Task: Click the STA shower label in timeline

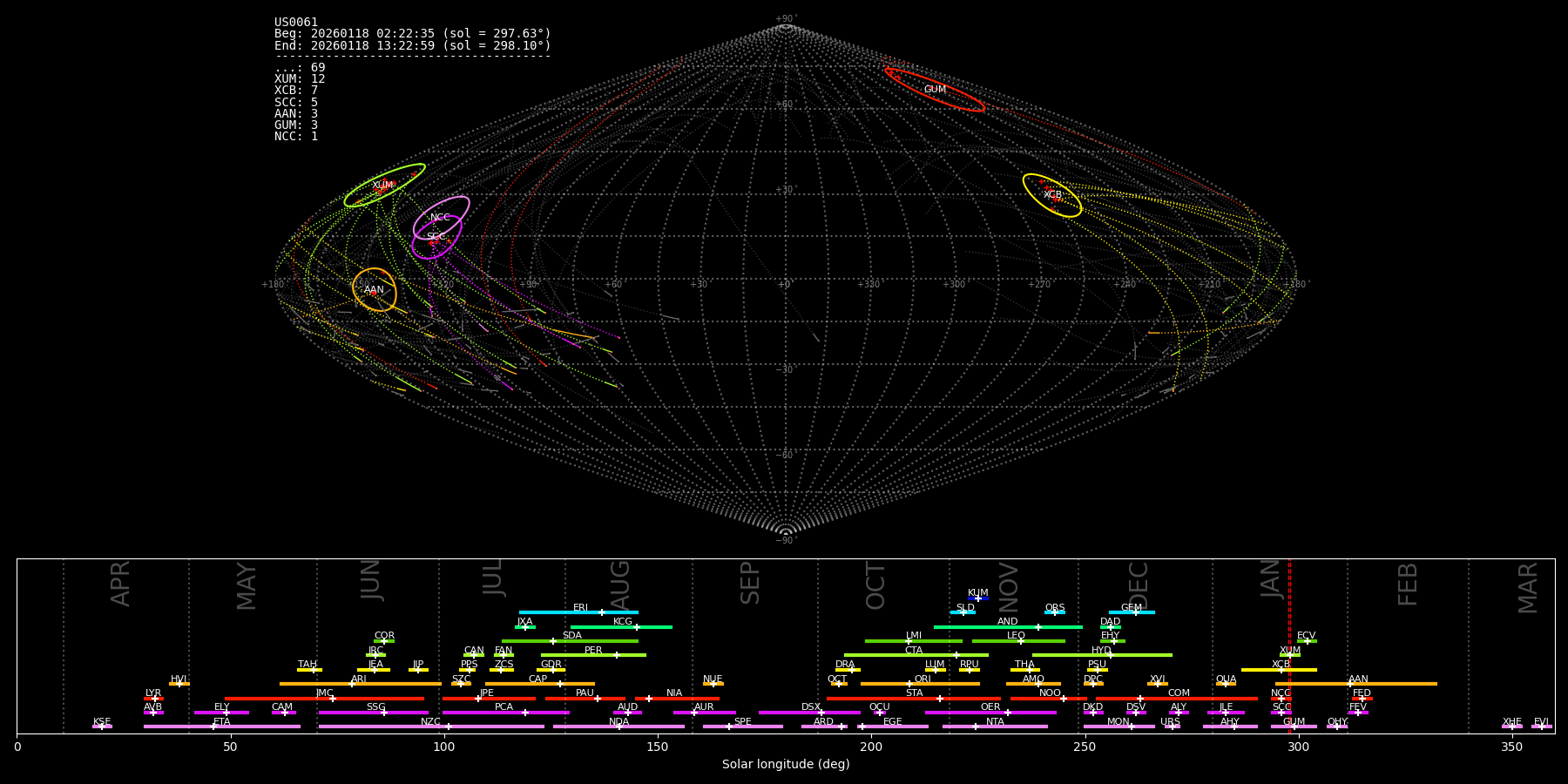Action: point(914,693)
